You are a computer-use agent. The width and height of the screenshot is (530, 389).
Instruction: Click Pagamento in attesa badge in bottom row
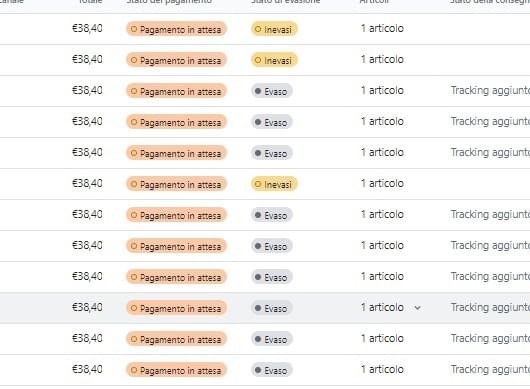[x=176, y=370]
